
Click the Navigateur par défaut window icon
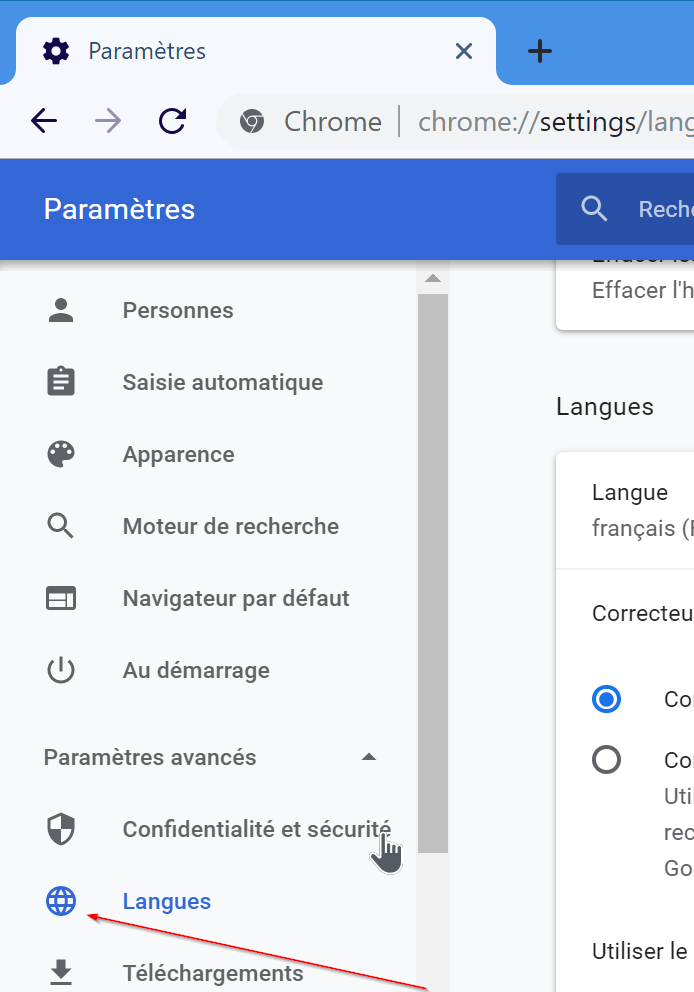61,598
